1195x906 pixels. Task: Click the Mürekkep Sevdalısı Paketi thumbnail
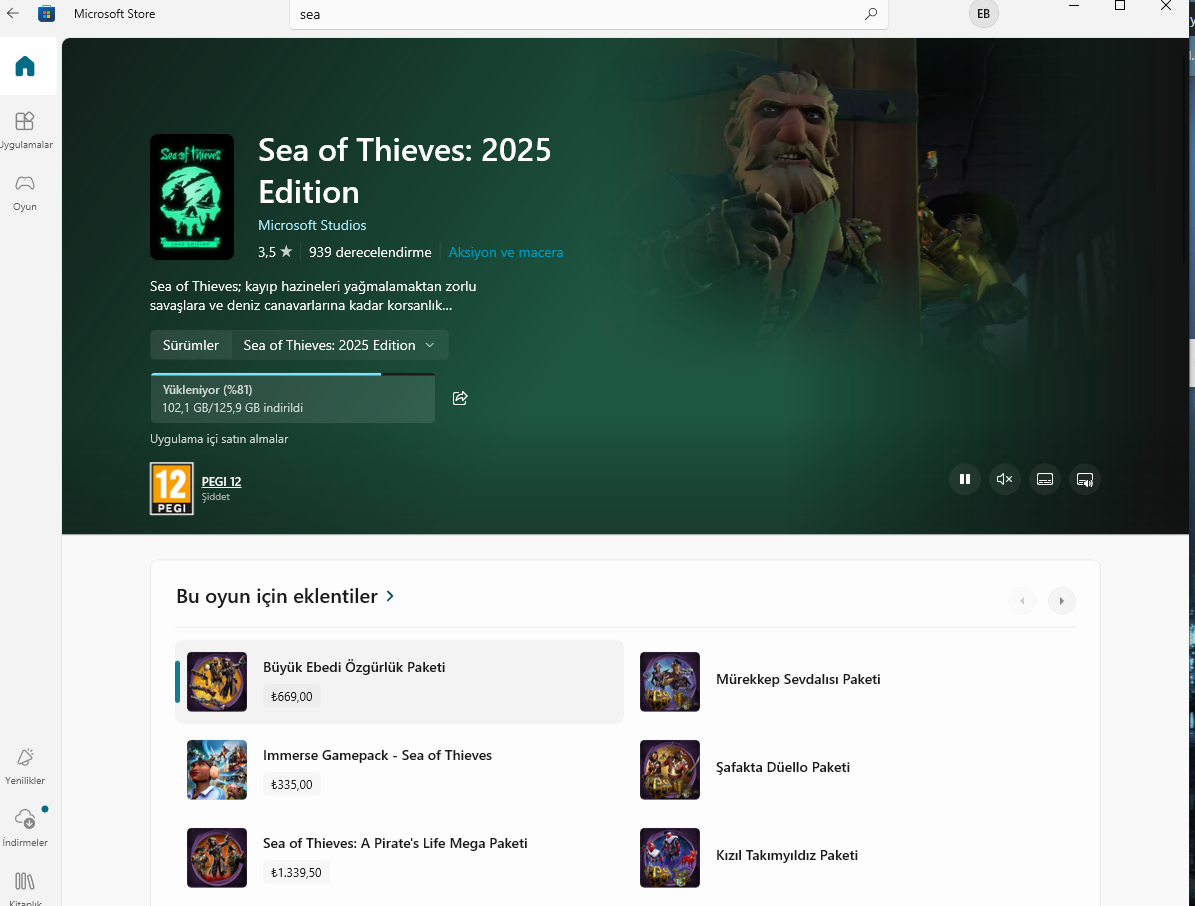[669, 681]
